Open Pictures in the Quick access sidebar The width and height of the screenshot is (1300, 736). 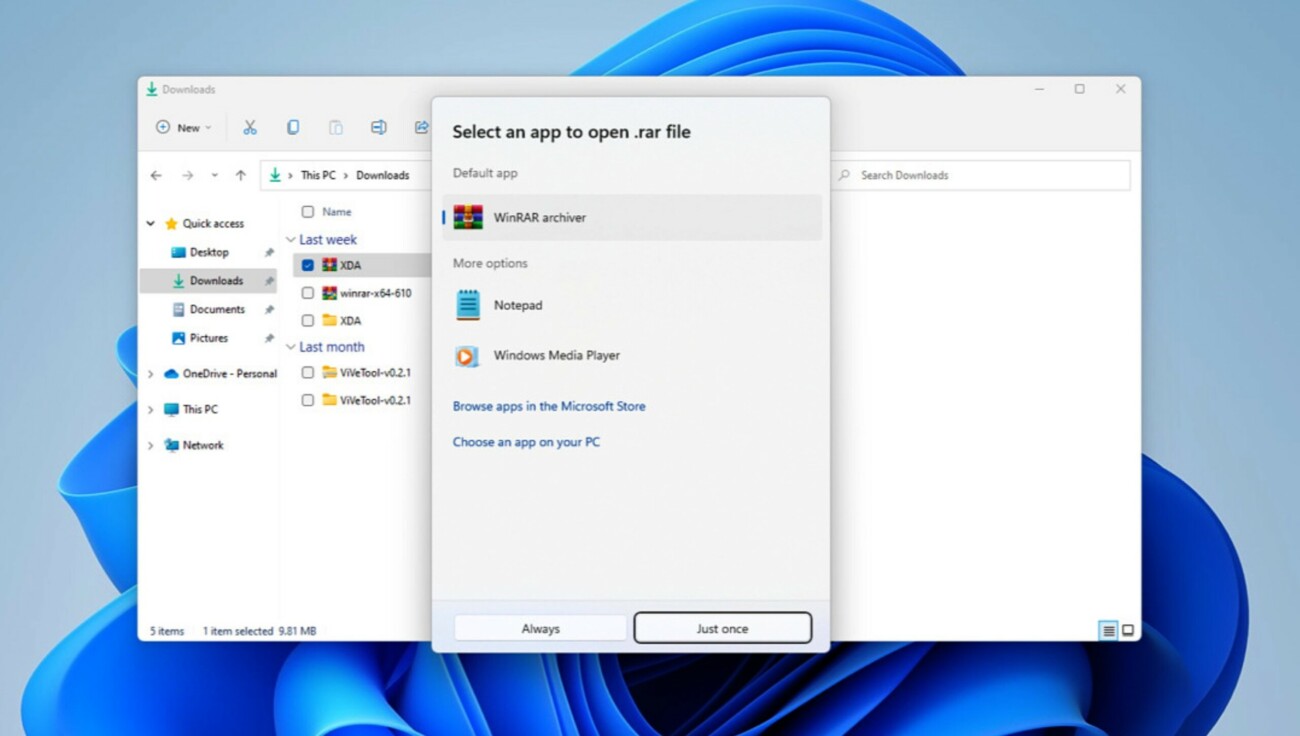click(209, 338)
